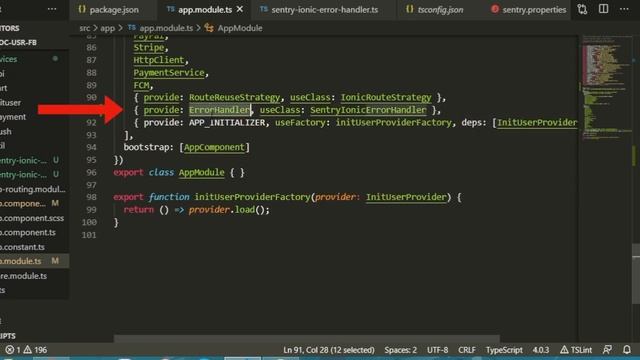This screenshot has width=640, height=360.
Task: Click TypeScript version 4.0.3
Action: pyautogui.click(x=540, y=350)
